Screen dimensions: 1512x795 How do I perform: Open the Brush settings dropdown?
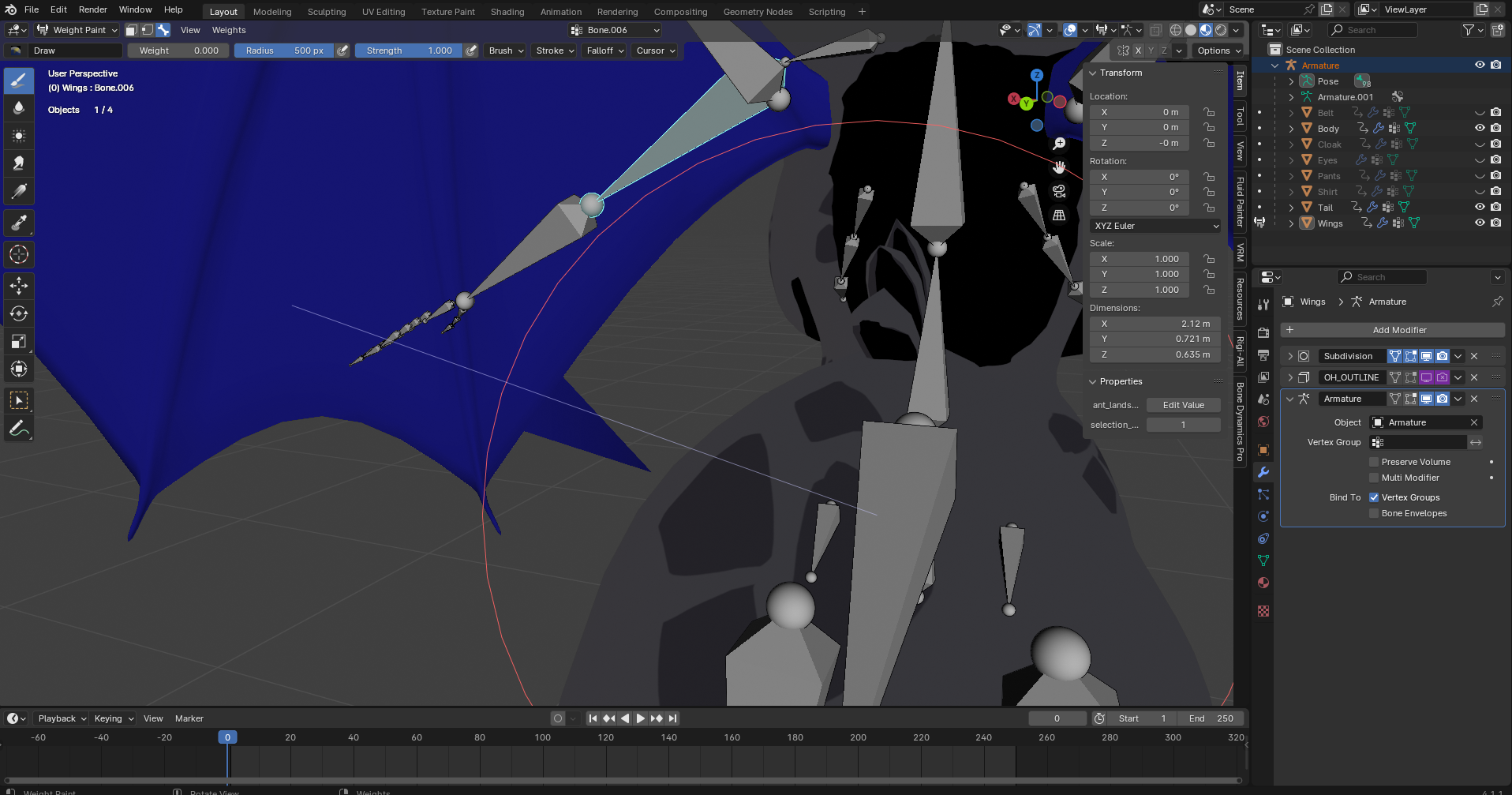click(506, 51)
